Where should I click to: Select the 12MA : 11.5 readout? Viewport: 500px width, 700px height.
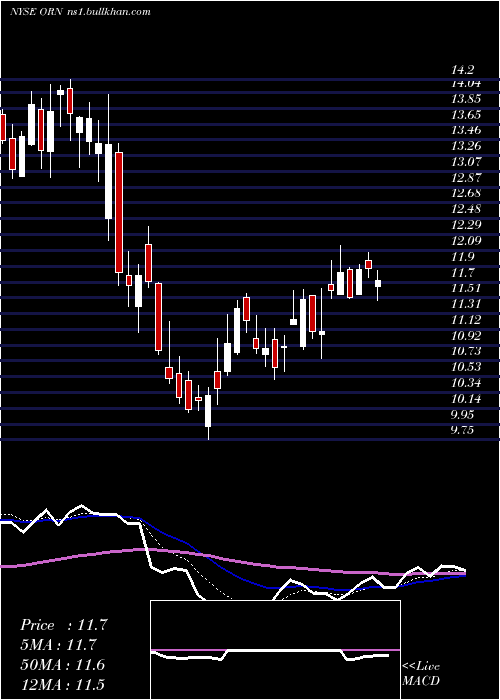[62, 684]
